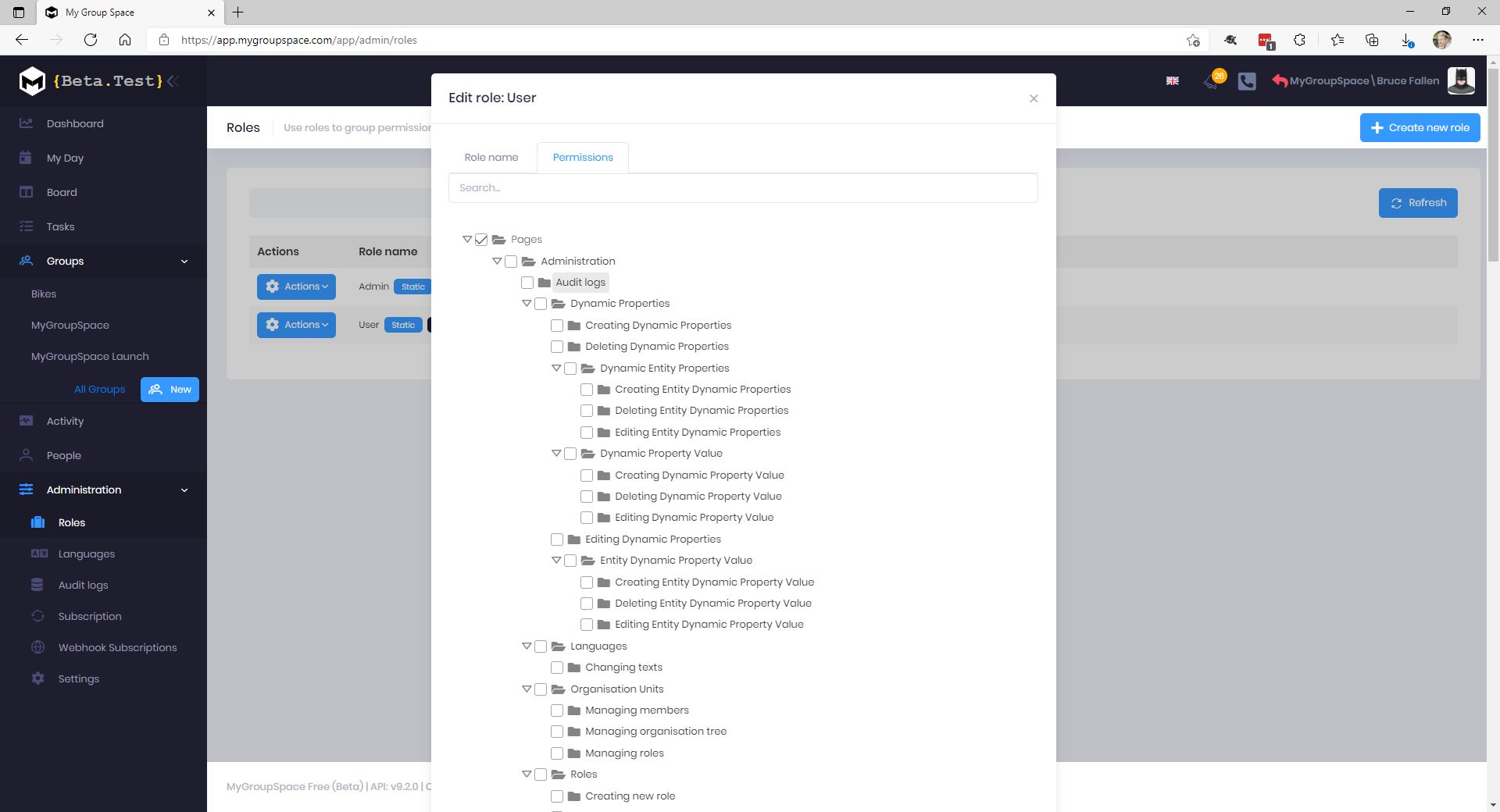Click Managing organisation tree item
Viewport: 1500px width, 812px height.
[656, 732]
